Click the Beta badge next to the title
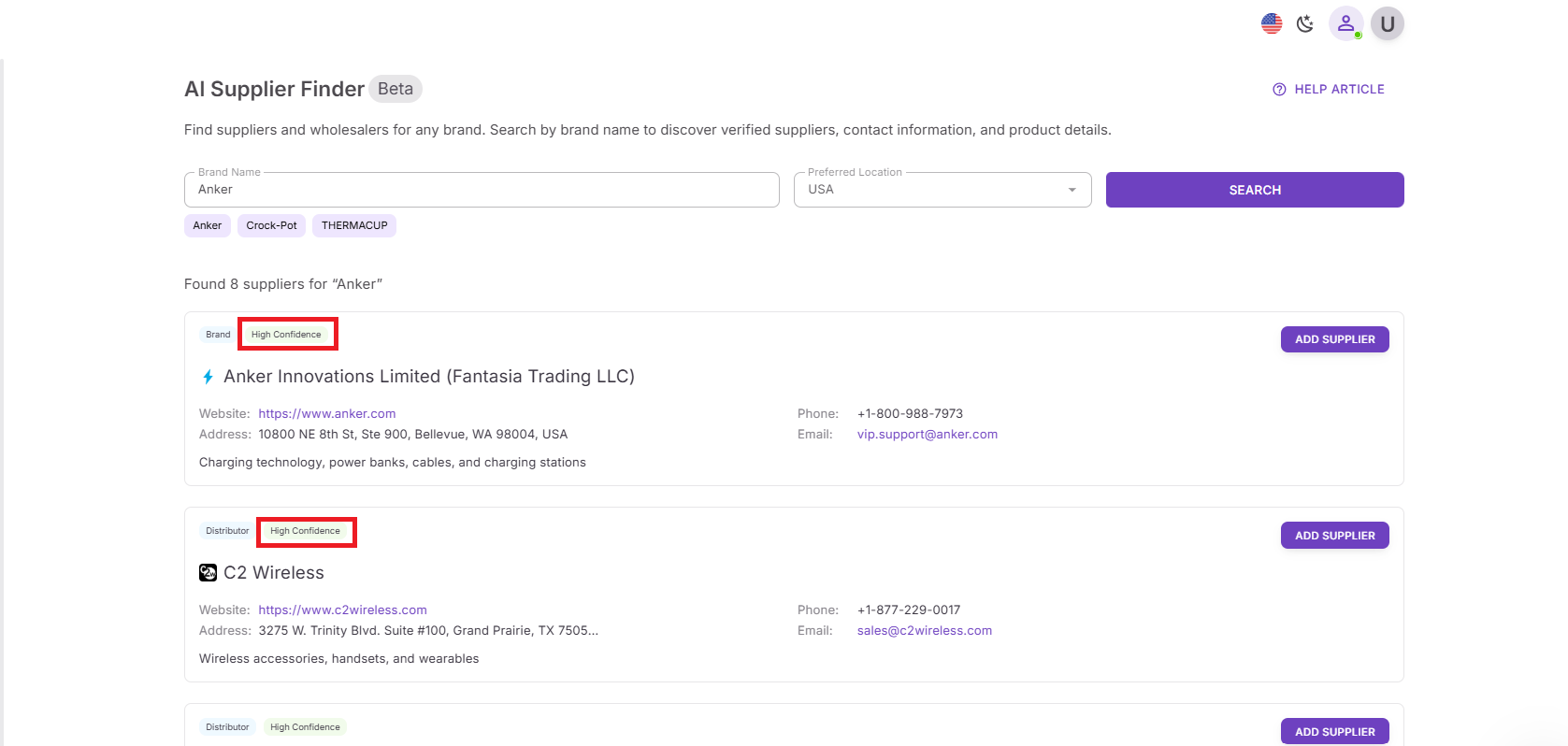The width and height of the screenshot is (1568, 746). click(396, 89)
